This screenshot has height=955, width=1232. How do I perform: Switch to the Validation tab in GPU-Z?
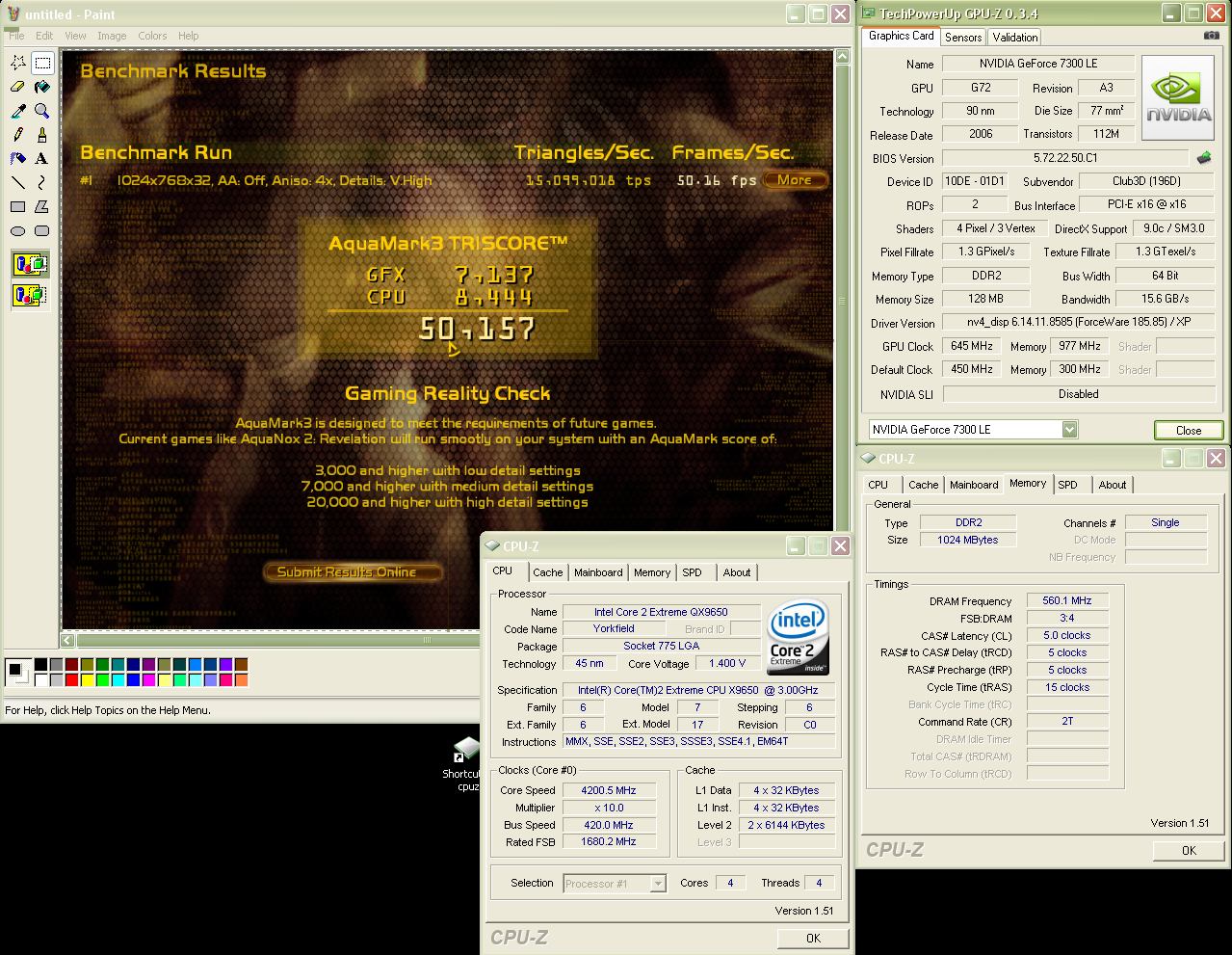tap(1014, 37)
